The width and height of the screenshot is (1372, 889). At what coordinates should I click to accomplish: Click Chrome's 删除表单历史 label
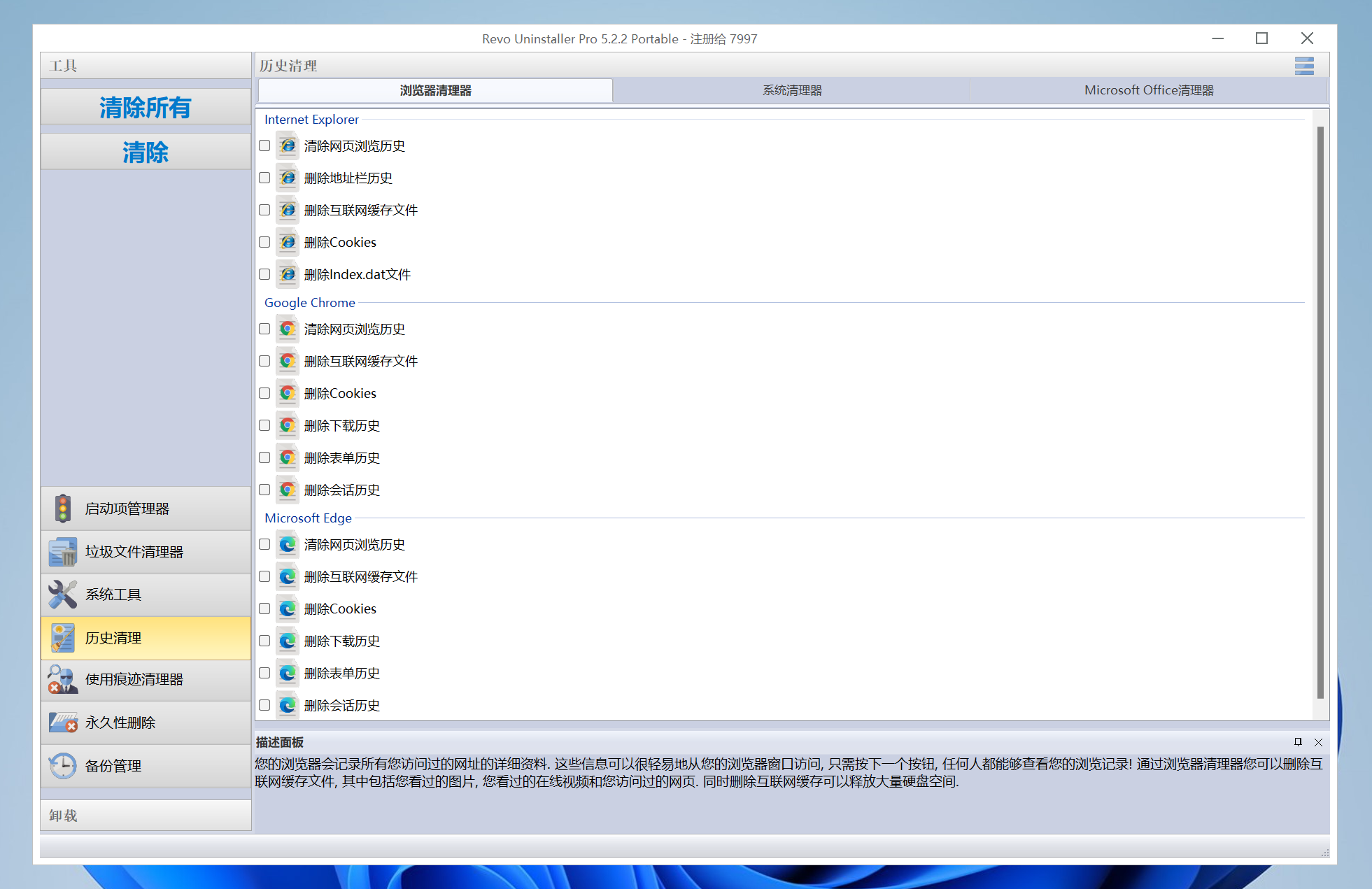point(342,457)
